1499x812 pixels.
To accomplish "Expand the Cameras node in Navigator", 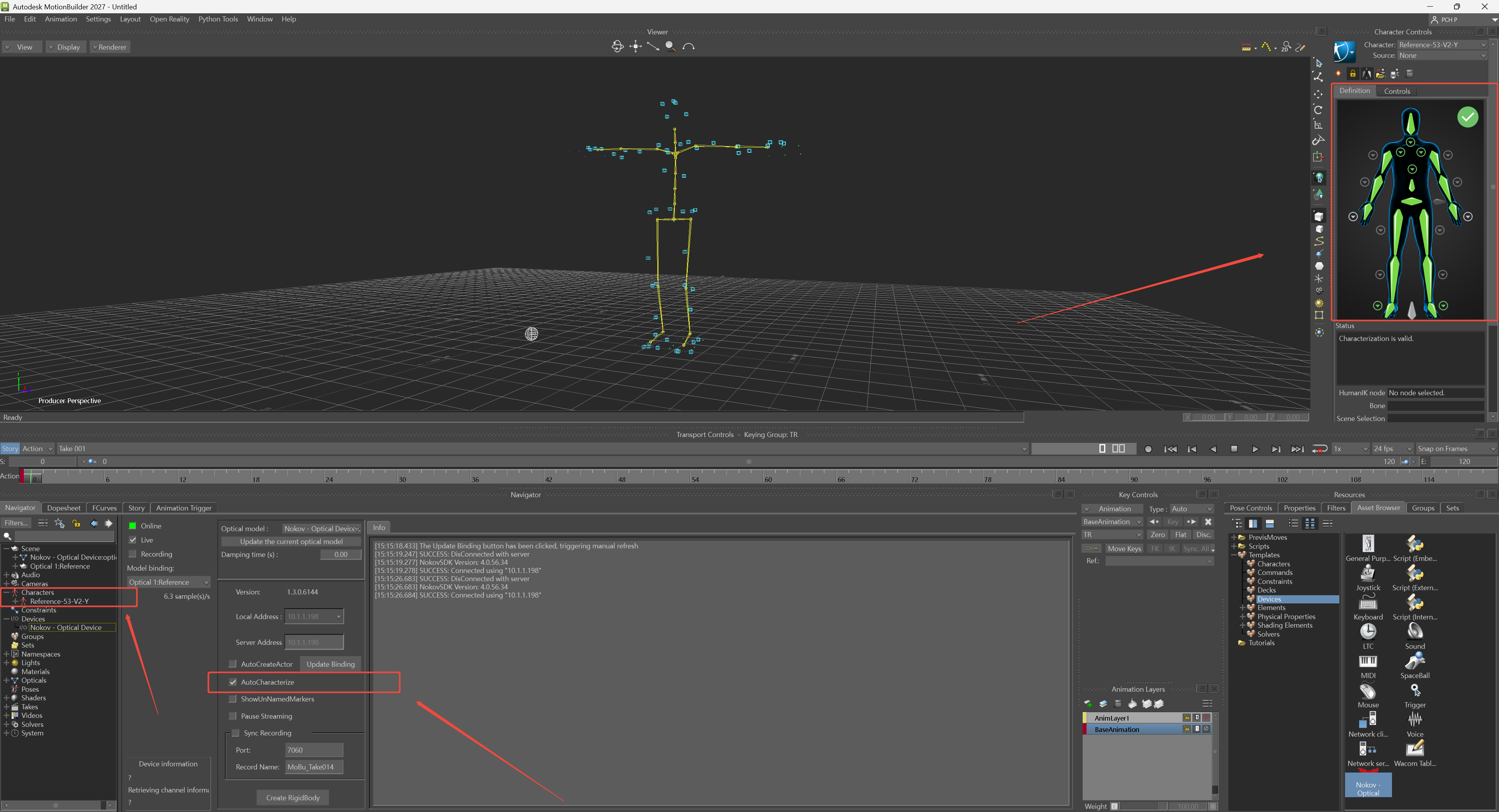I will click(6, 583).
